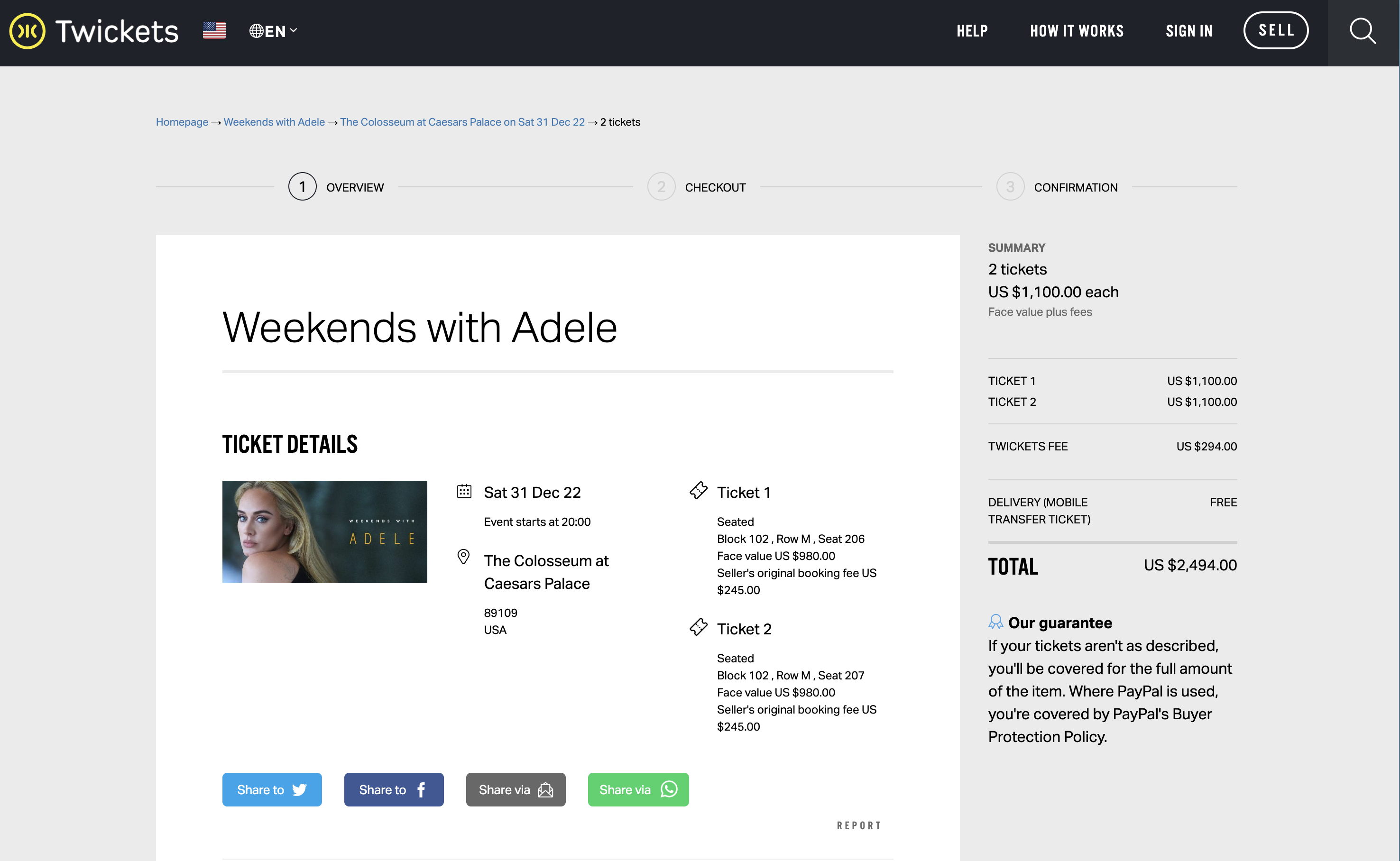Click the Weekends with Adele event thumbnail
1400x861 pixels.
(x=324, y=531)
